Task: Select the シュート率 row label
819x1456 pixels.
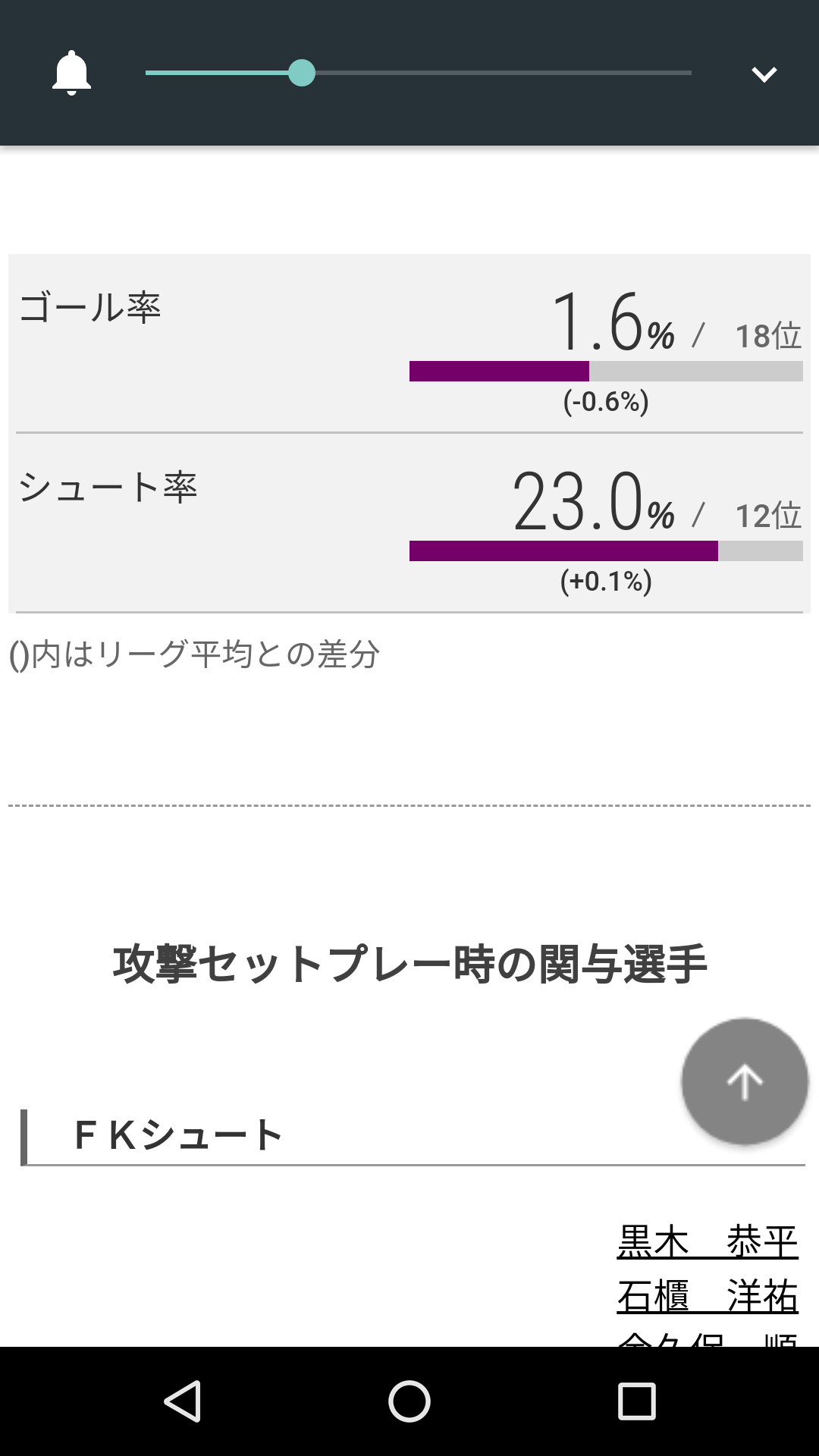Action: pyautogui.click(x=108, y=487)
